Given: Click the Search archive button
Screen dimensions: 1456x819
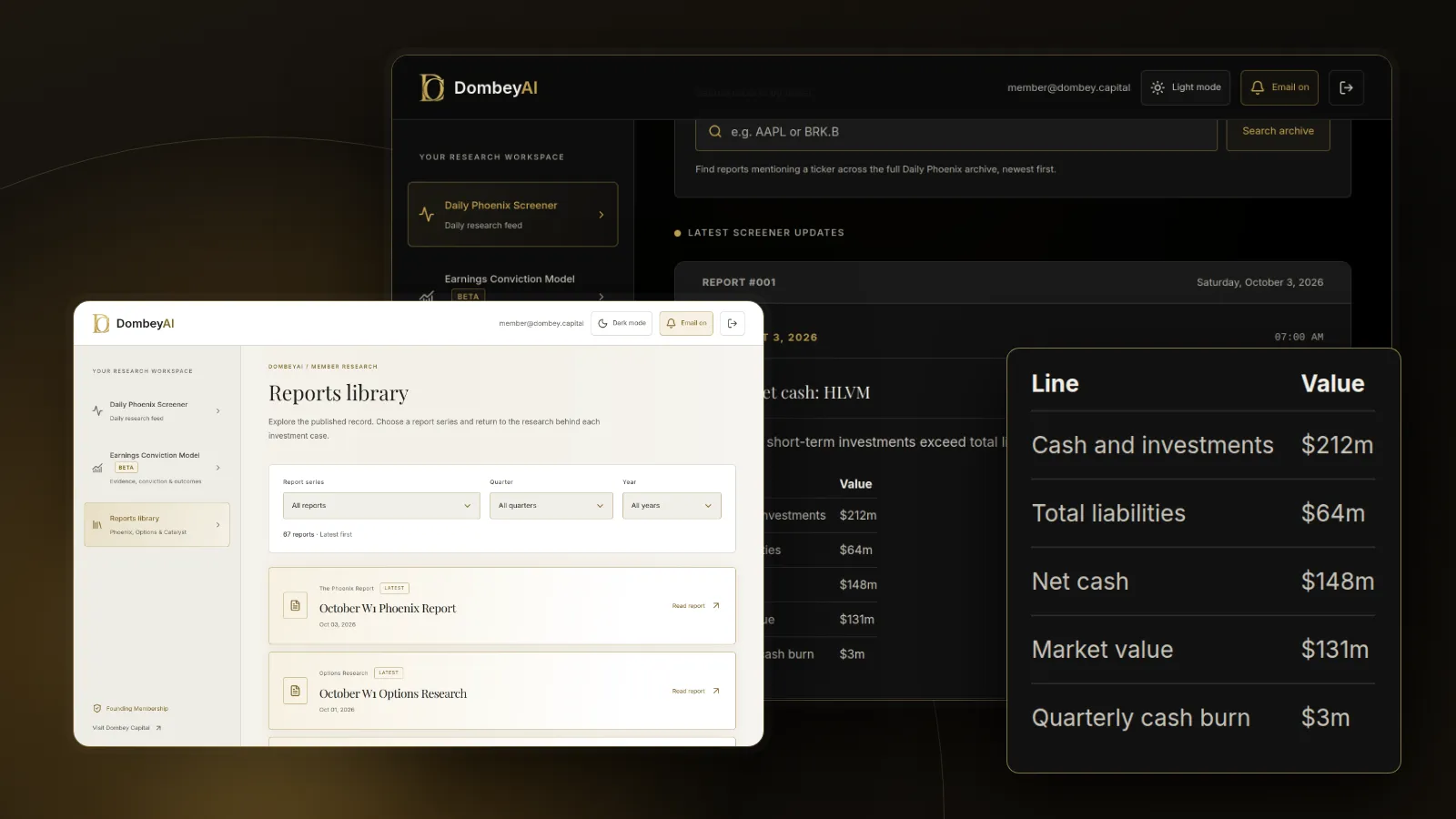Looking at the screenshot, I should [1278, 132].
